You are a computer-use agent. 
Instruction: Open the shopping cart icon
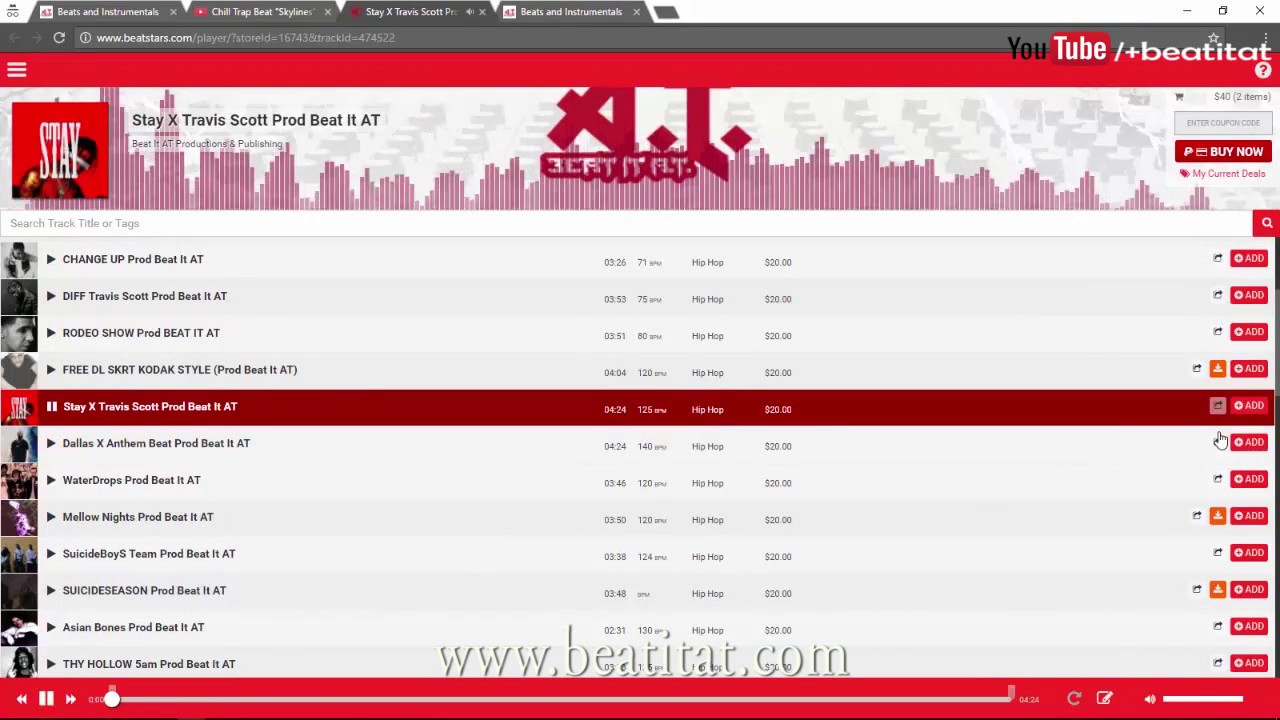point(1179,97)
